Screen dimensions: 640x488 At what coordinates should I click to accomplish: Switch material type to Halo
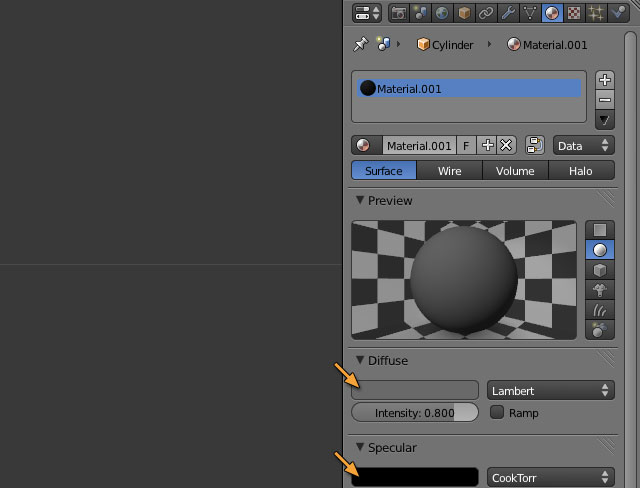580,171
